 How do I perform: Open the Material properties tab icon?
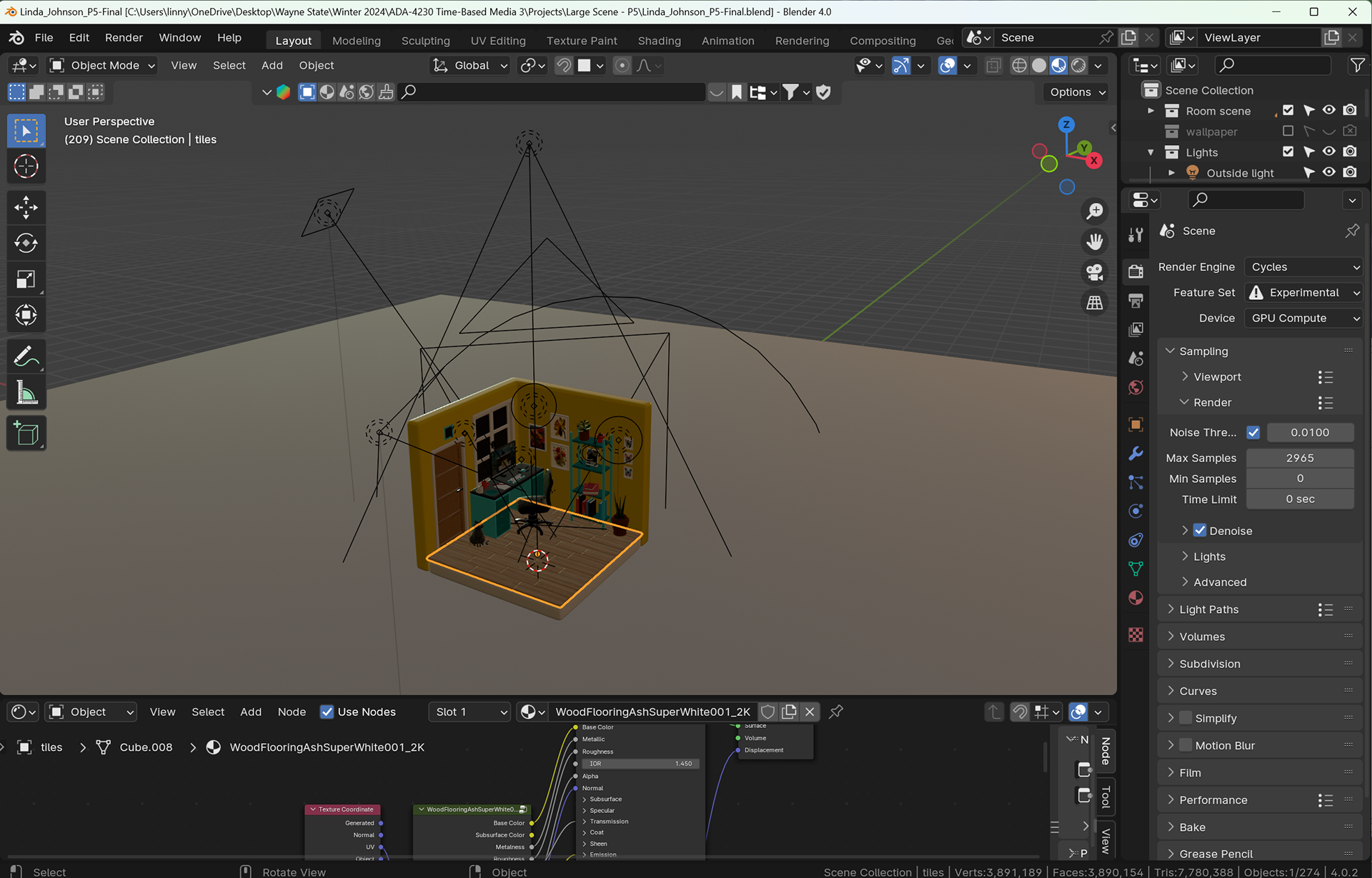tap(1135, 598)
